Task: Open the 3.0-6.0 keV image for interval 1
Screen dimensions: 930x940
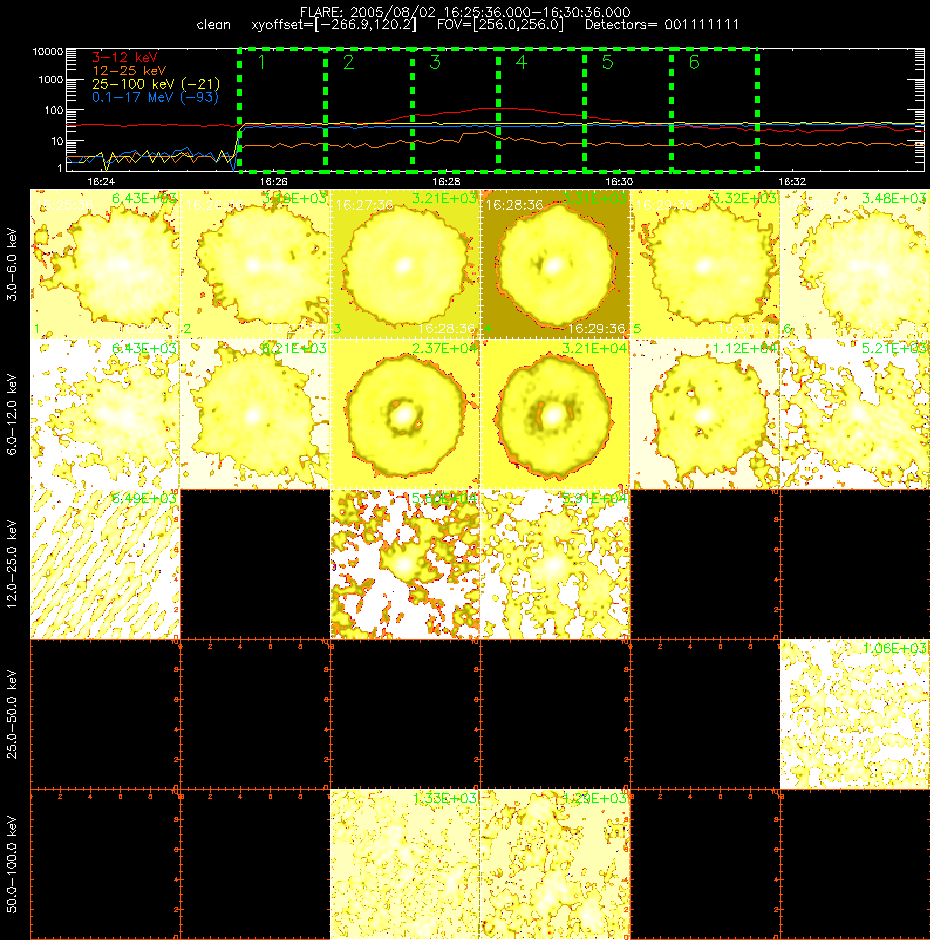Action: (x=105, y=264)
